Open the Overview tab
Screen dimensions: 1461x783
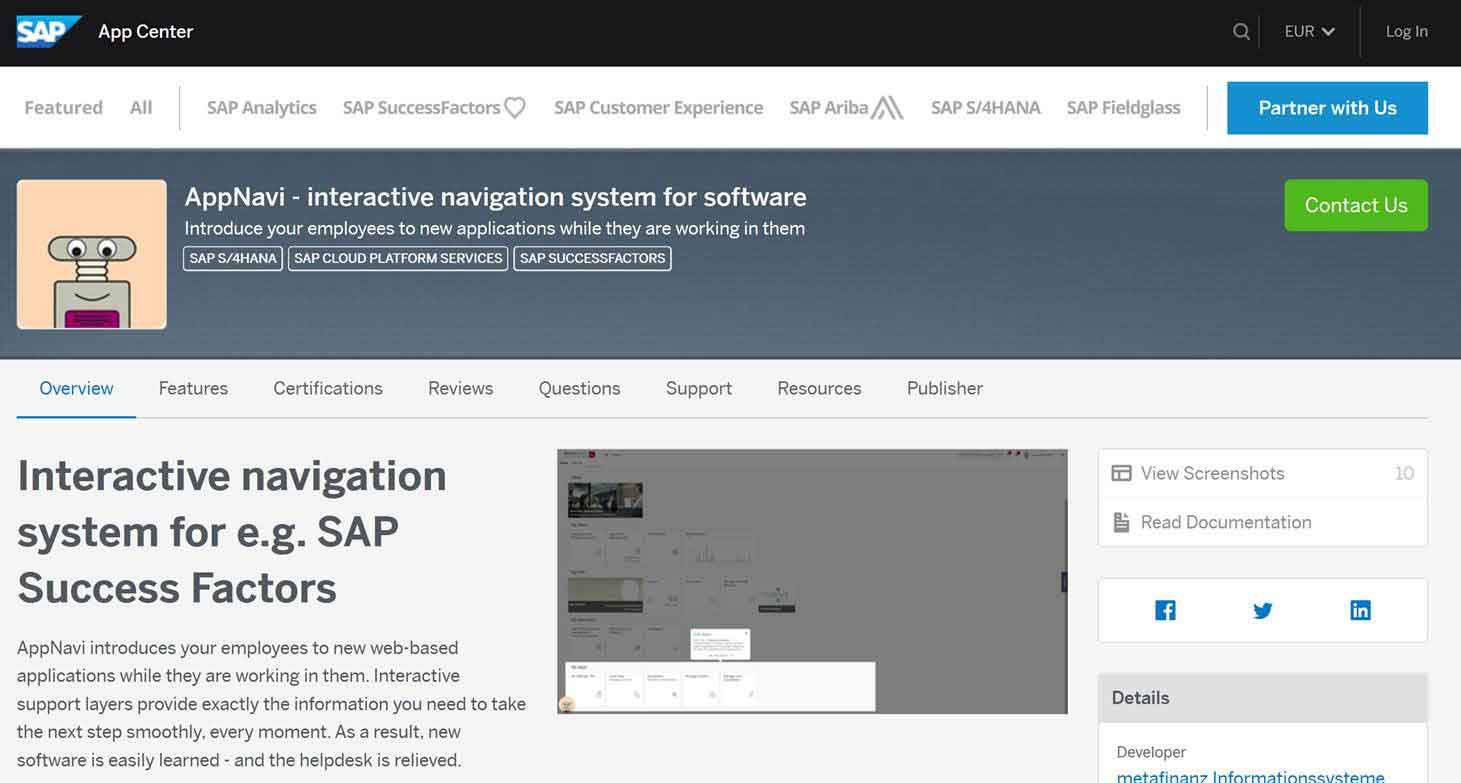point(76,388)
